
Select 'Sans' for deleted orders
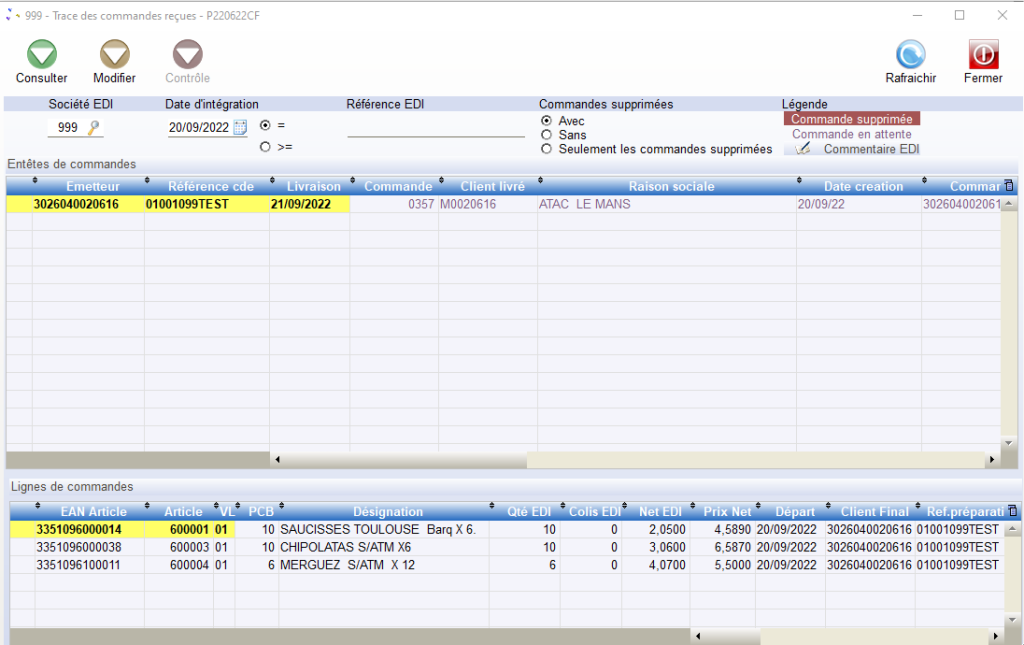546,135
